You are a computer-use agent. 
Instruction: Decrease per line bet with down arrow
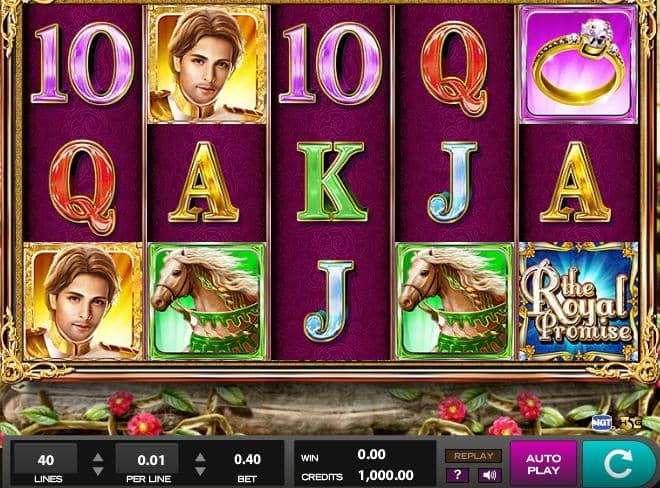[x=200, y=471]
